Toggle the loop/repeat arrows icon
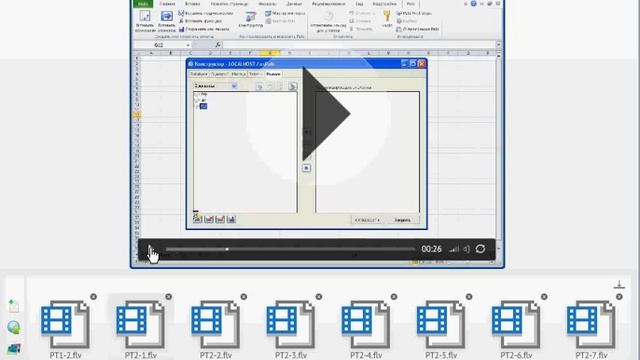The height and width of the screenshot is (360, 640). [x=480, y=249]
